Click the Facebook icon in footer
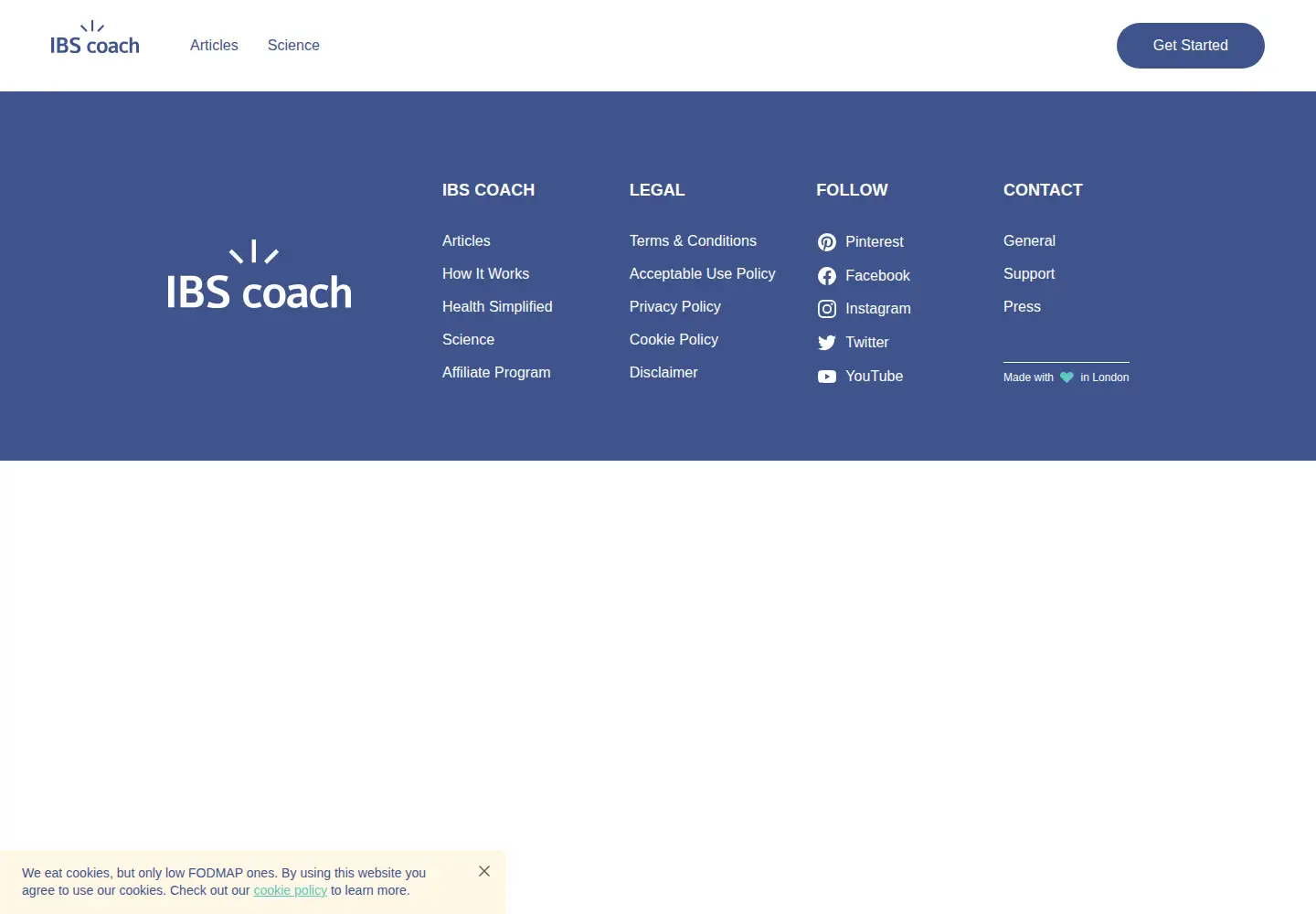Viewport: 1316px width, 914px height. tap(827, 276)
